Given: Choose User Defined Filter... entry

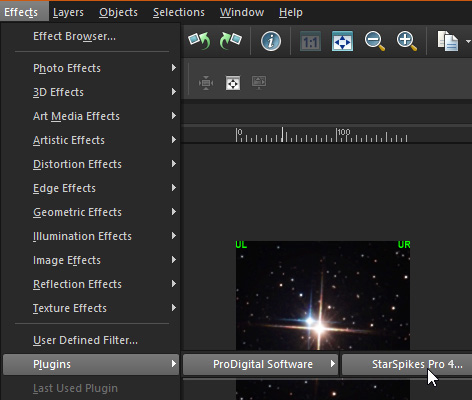Looking at the screenshot, I should pyautogui.click(x=91, y=340).
